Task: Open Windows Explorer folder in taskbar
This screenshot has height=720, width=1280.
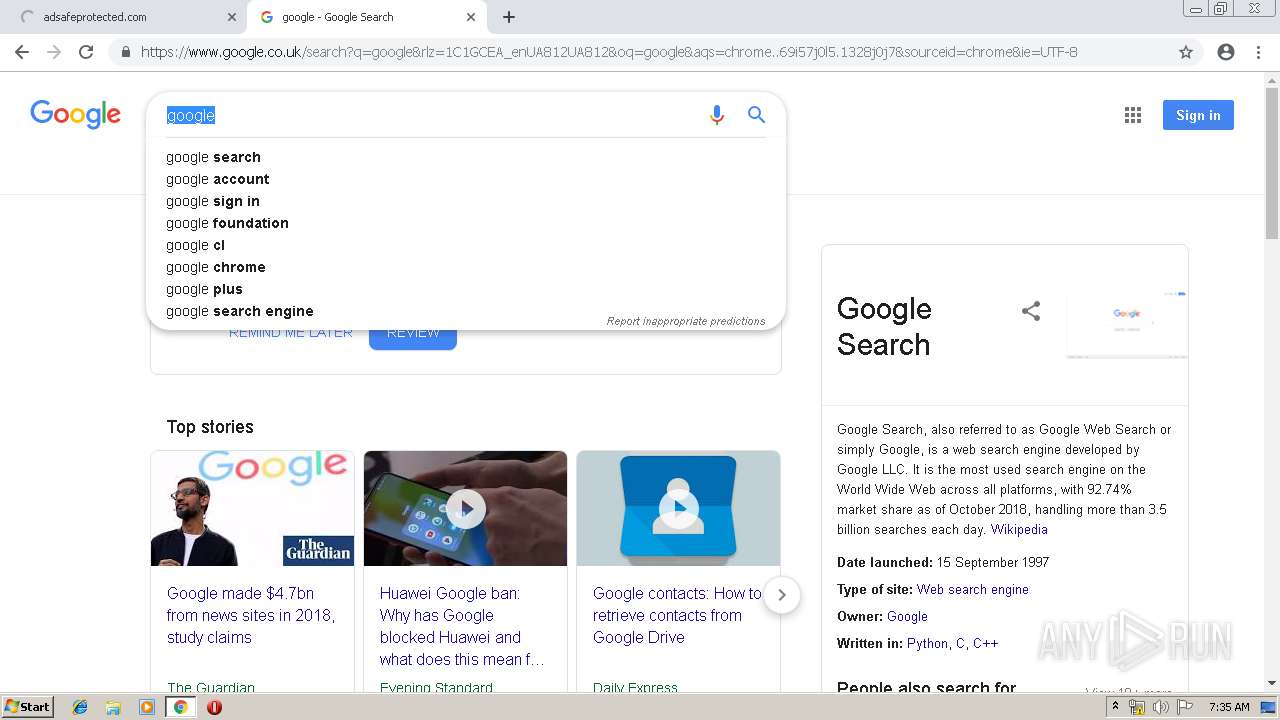Action: (113, 707)
